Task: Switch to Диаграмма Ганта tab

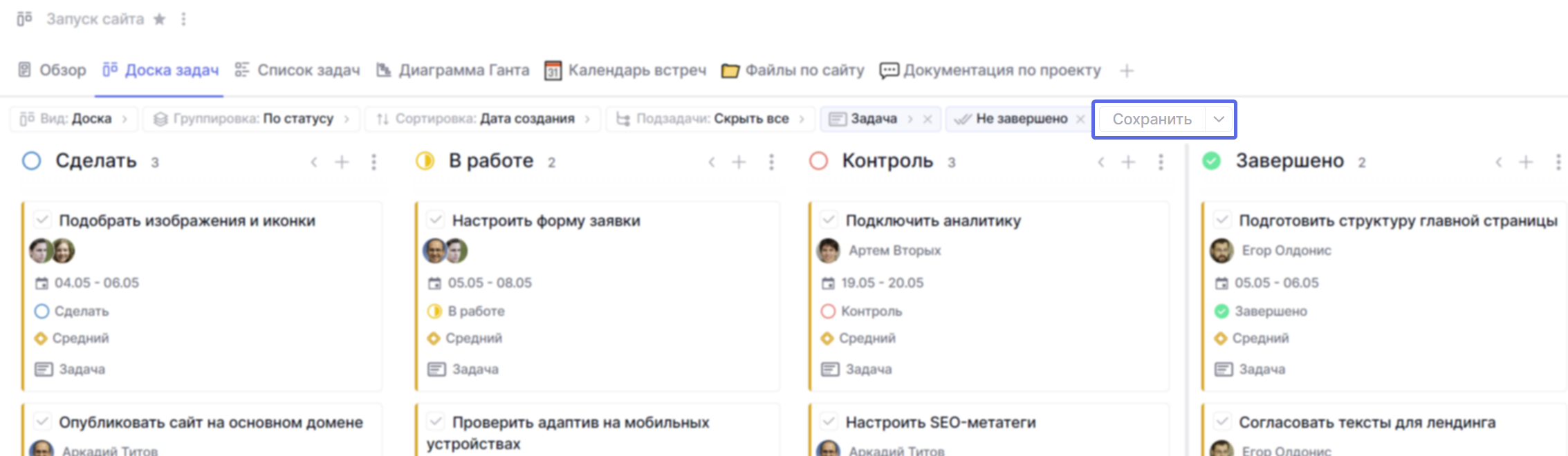Action: (453, 70)
